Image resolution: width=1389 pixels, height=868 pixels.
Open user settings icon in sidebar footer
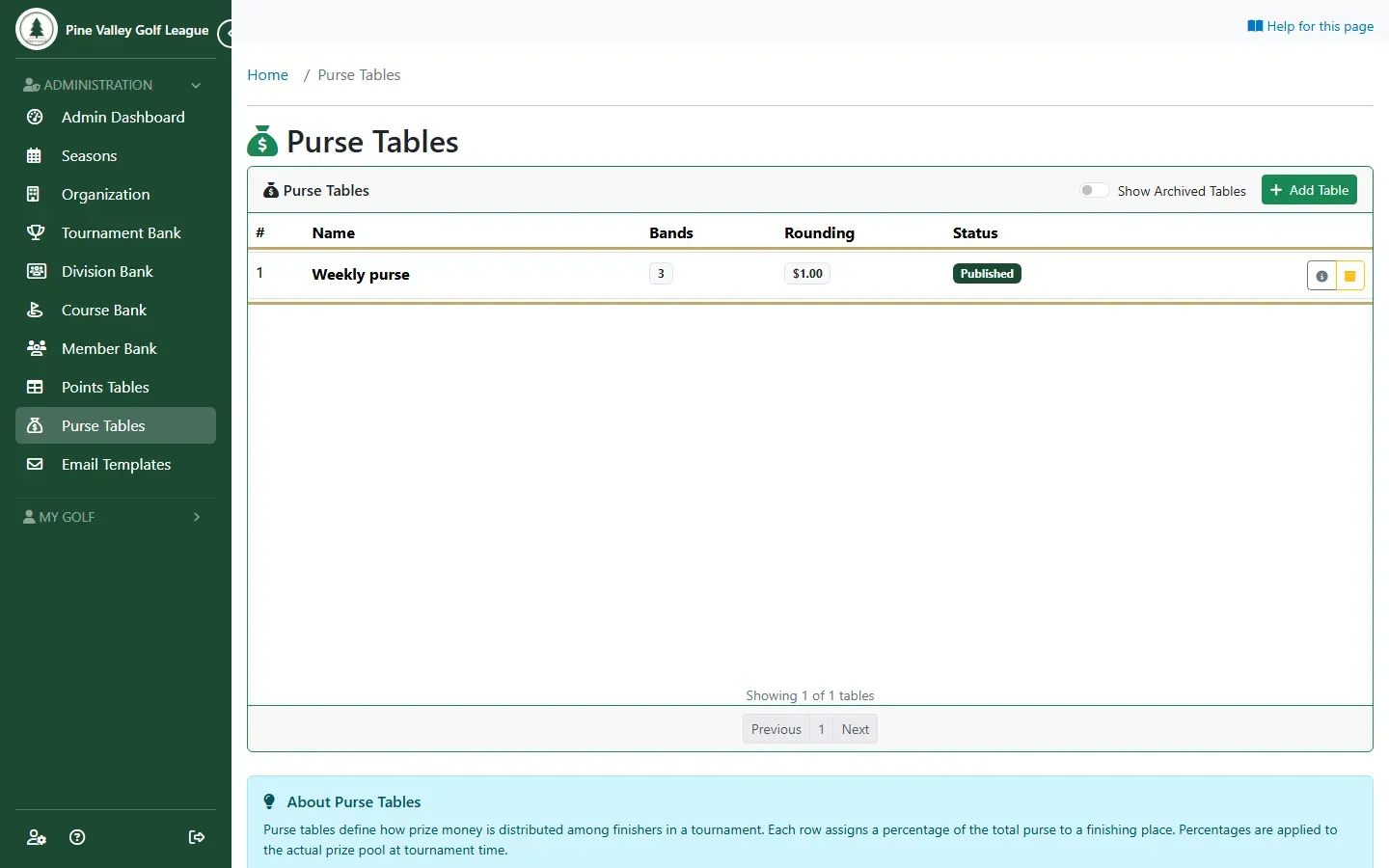pos(37,837)
